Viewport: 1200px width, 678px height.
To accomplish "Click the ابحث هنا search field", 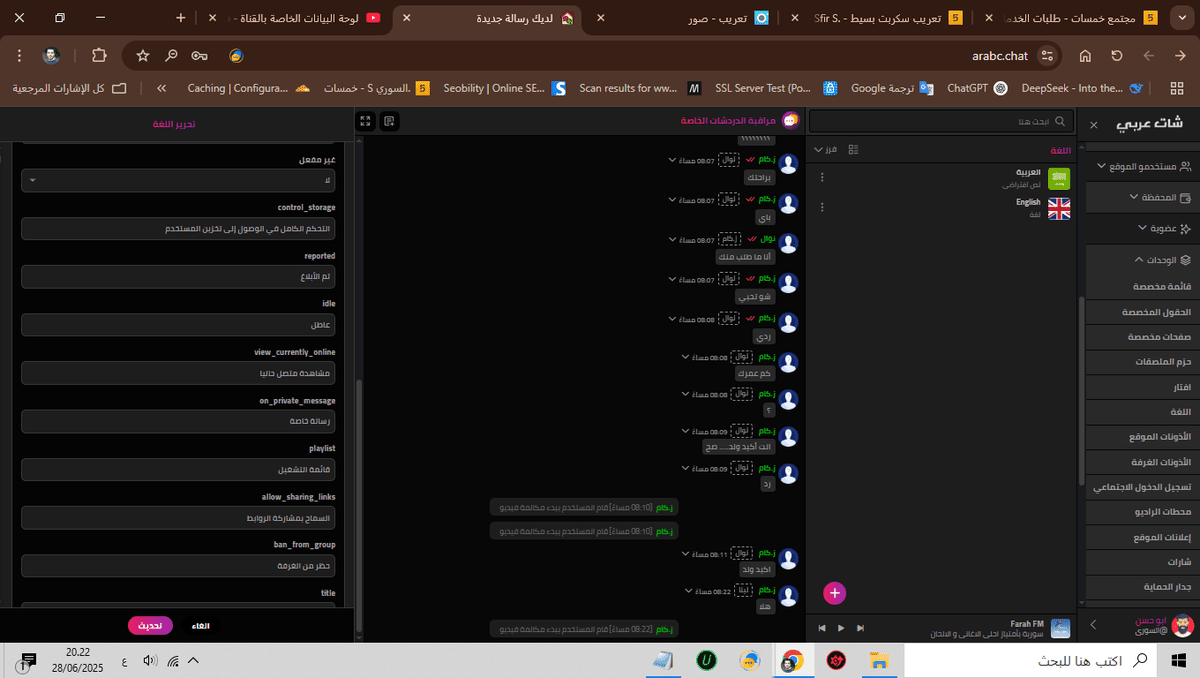I will pos(940,121).
